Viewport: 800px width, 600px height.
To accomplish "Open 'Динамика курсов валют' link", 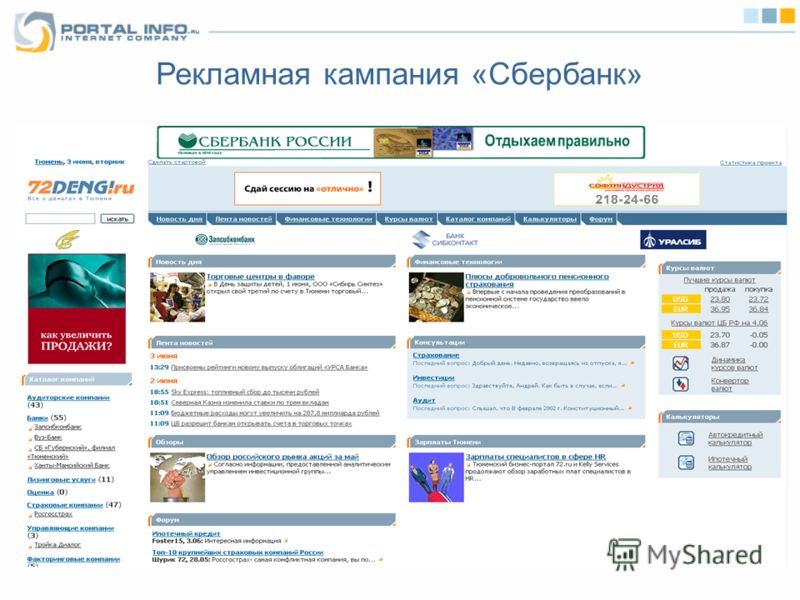I will point(734,364).
